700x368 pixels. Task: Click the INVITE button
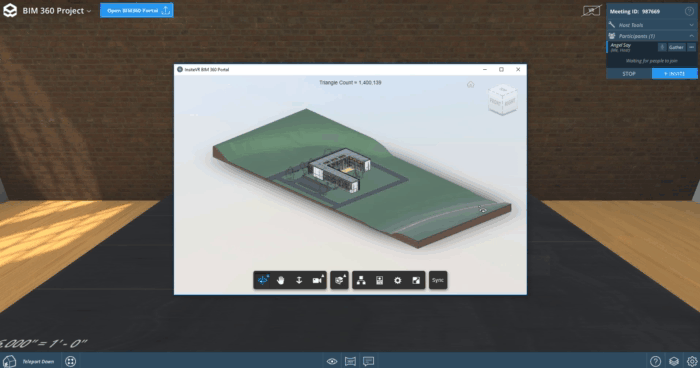[x=675, y=74]
